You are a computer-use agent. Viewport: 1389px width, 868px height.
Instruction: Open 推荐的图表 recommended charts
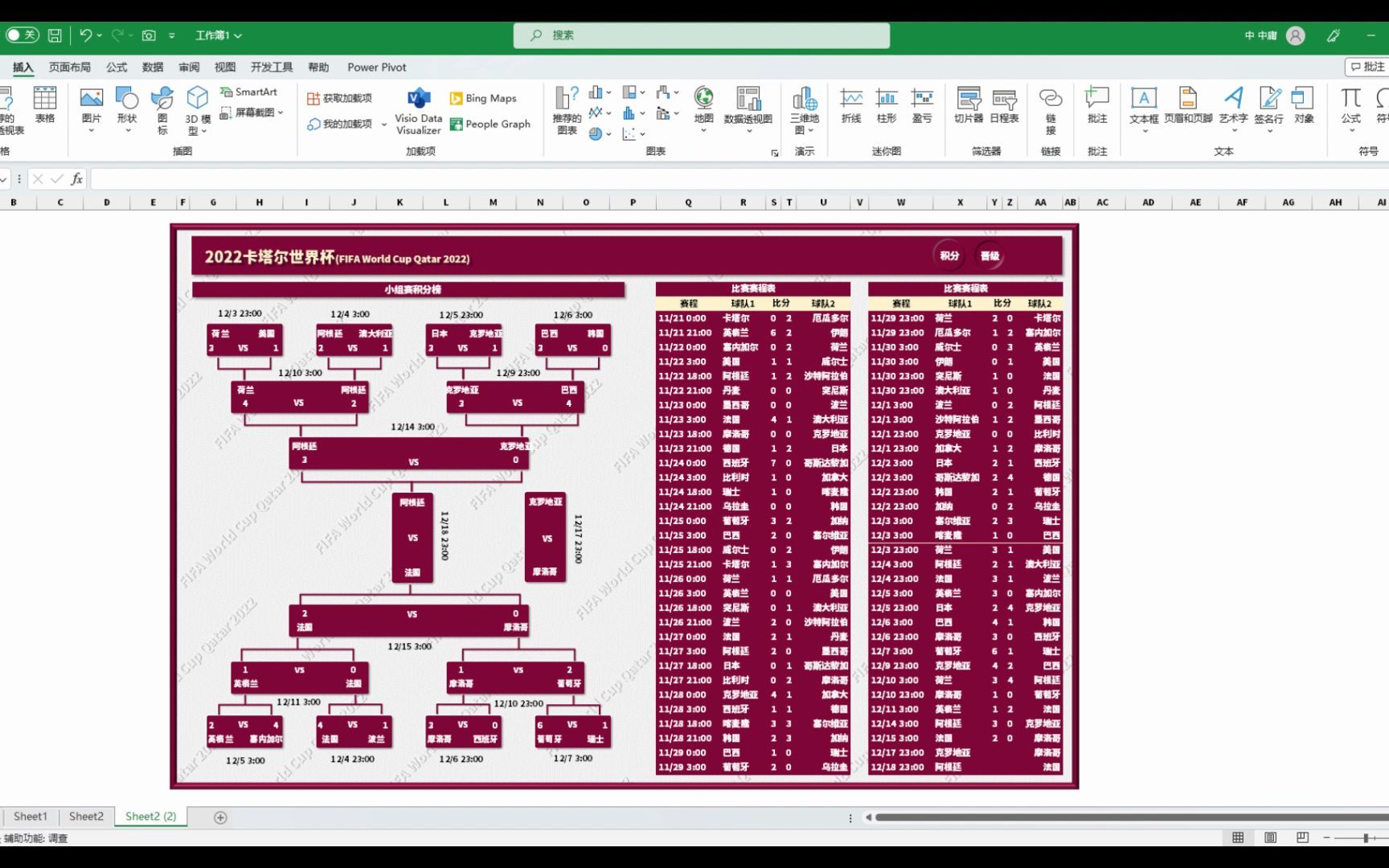[x=567, y=109]
